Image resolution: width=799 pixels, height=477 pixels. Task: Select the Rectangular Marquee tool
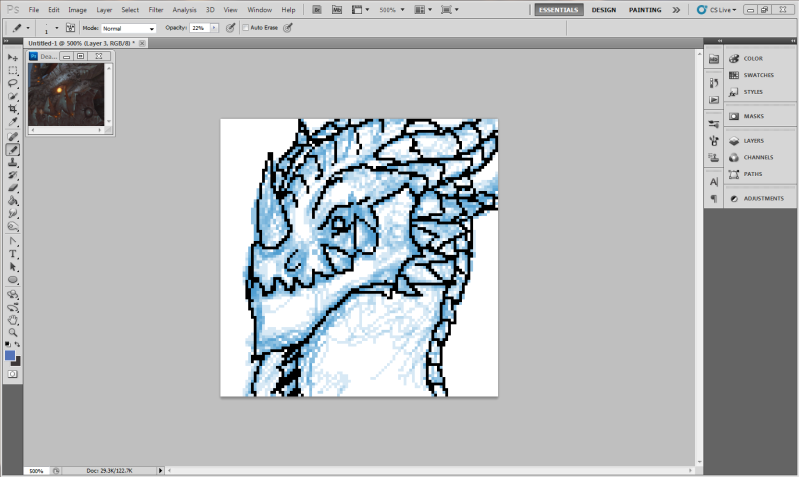[13, 70]
